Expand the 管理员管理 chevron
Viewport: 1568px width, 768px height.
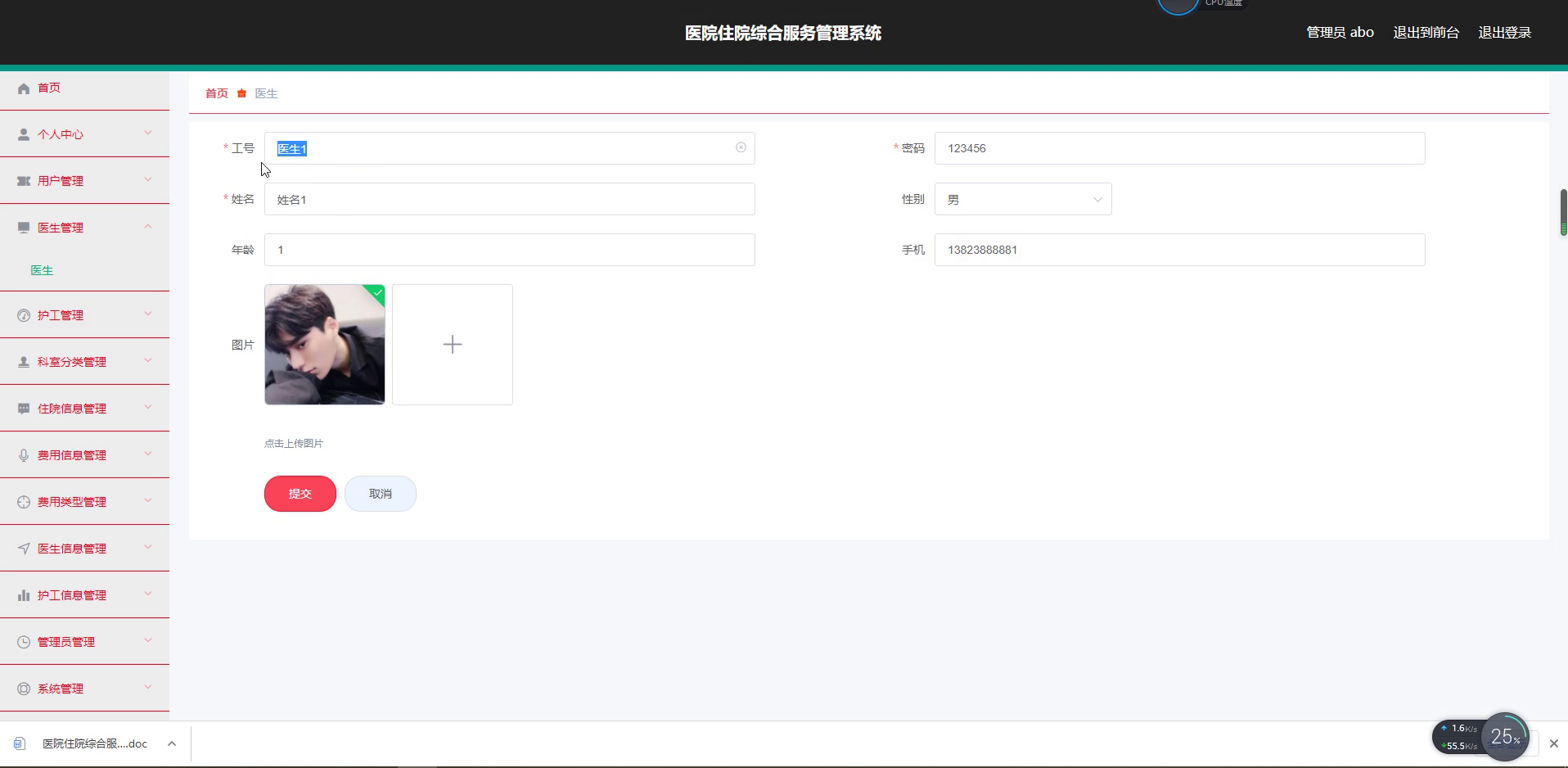148,640
